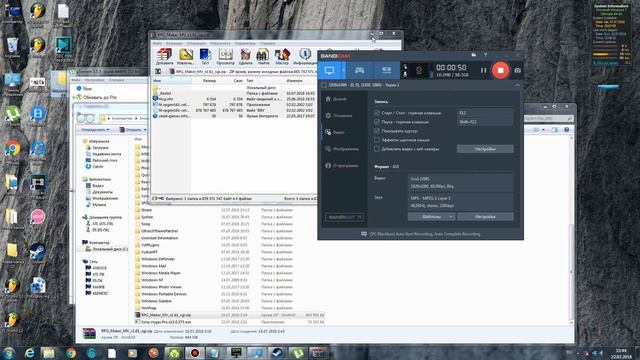Select Bandicam game recording mode gamepad icon
Viewport: 640px width, 360px height.
pos(359,70)
